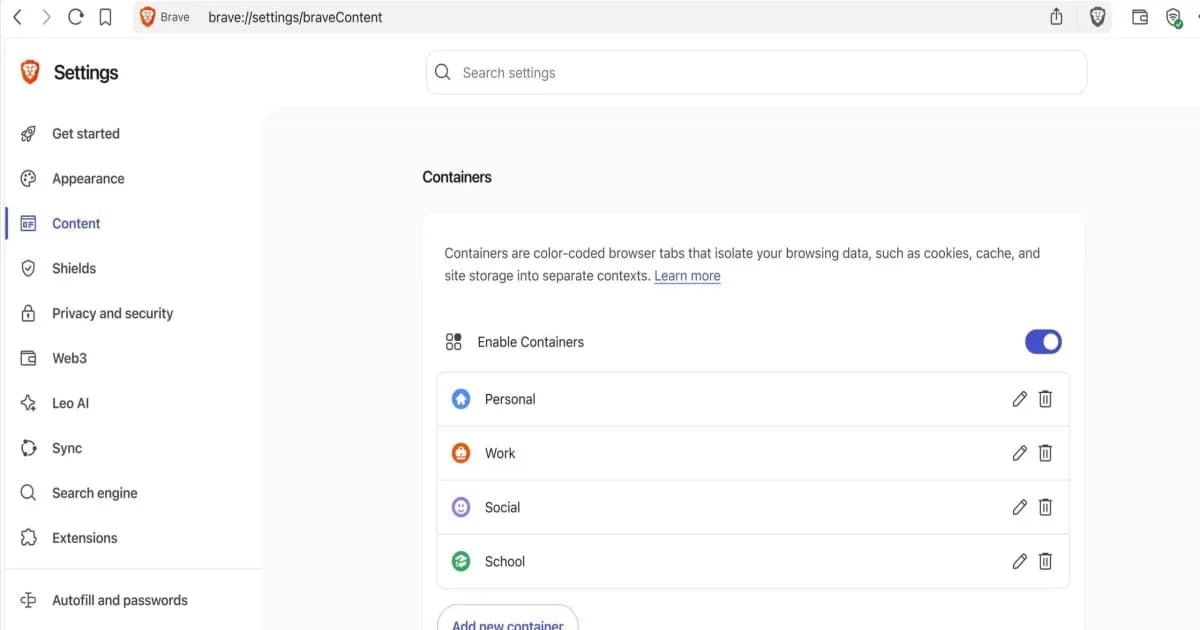
Task: Click the Settings page title
Action: tap(86, 73)
